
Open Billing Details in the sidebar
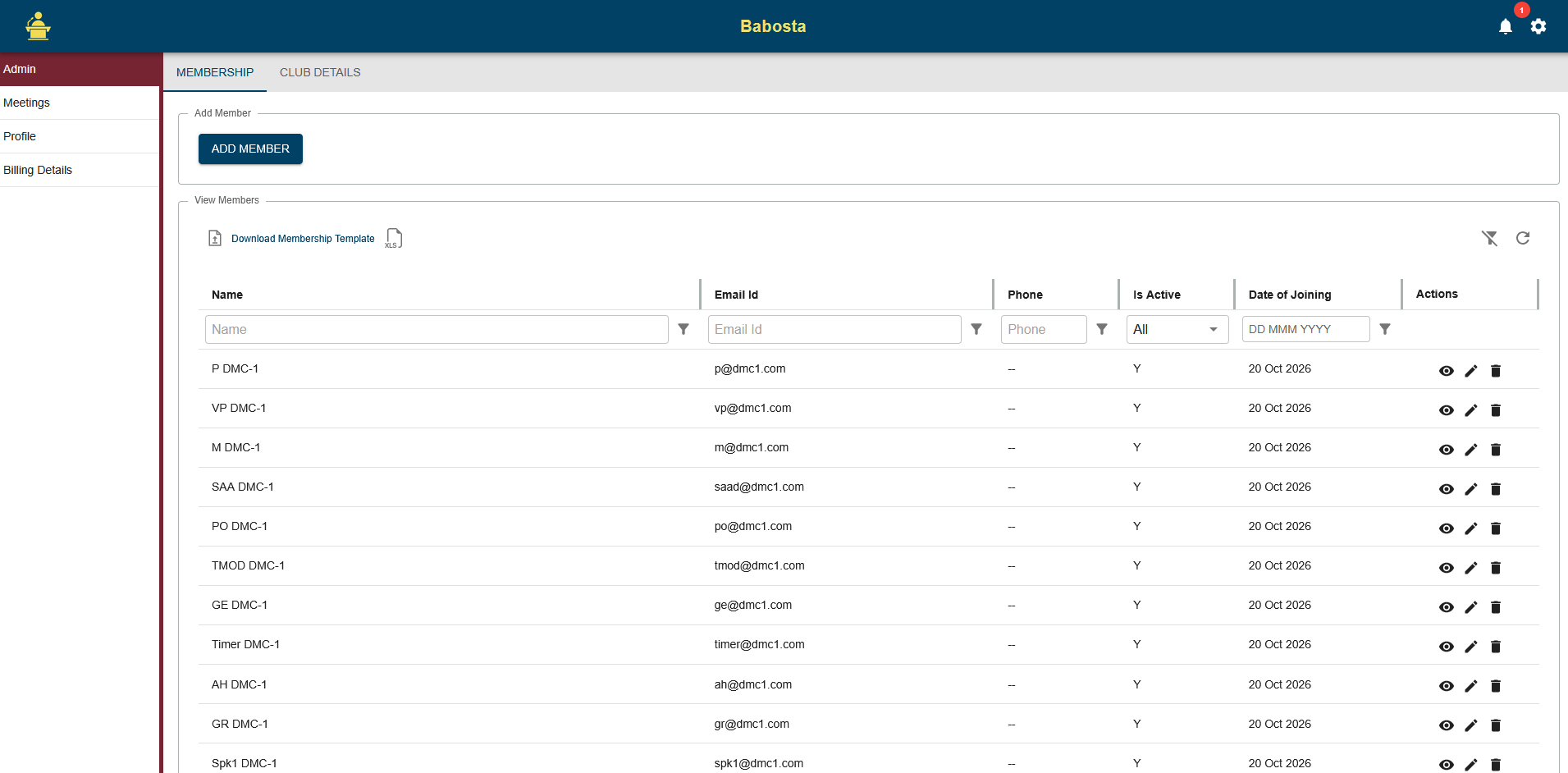click(x=80, y=170)
